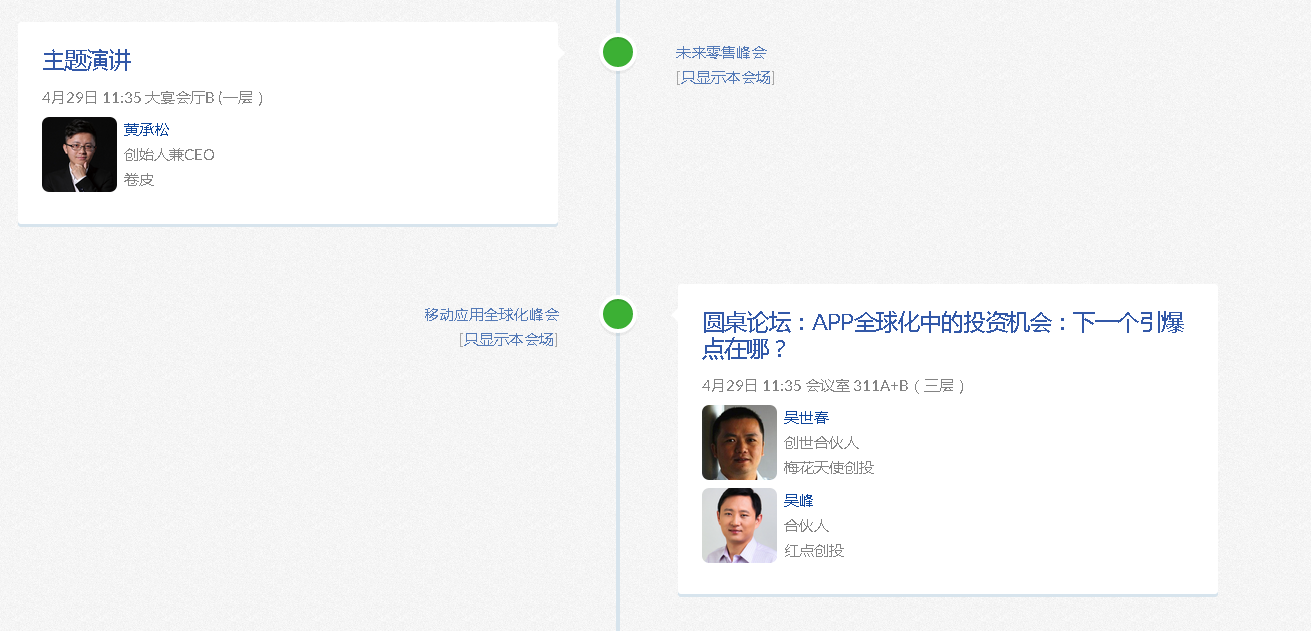Click the company name 梅花天使创投
The height and width of the screenshot is (631, 1311).
tap(829, 467)
